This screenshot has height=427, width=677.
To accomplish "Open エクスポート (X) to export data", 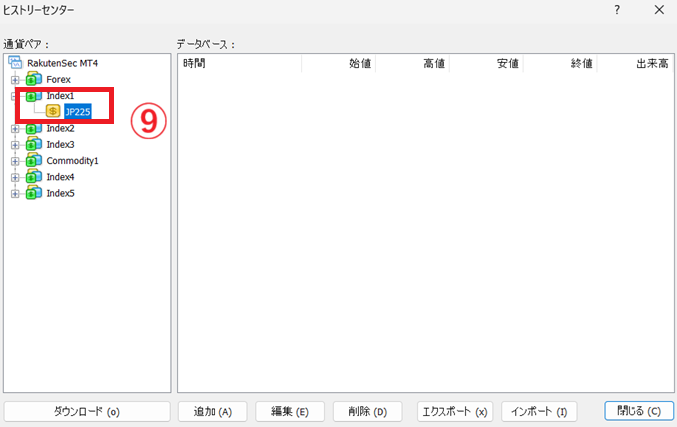I will (x=454, y=411).
